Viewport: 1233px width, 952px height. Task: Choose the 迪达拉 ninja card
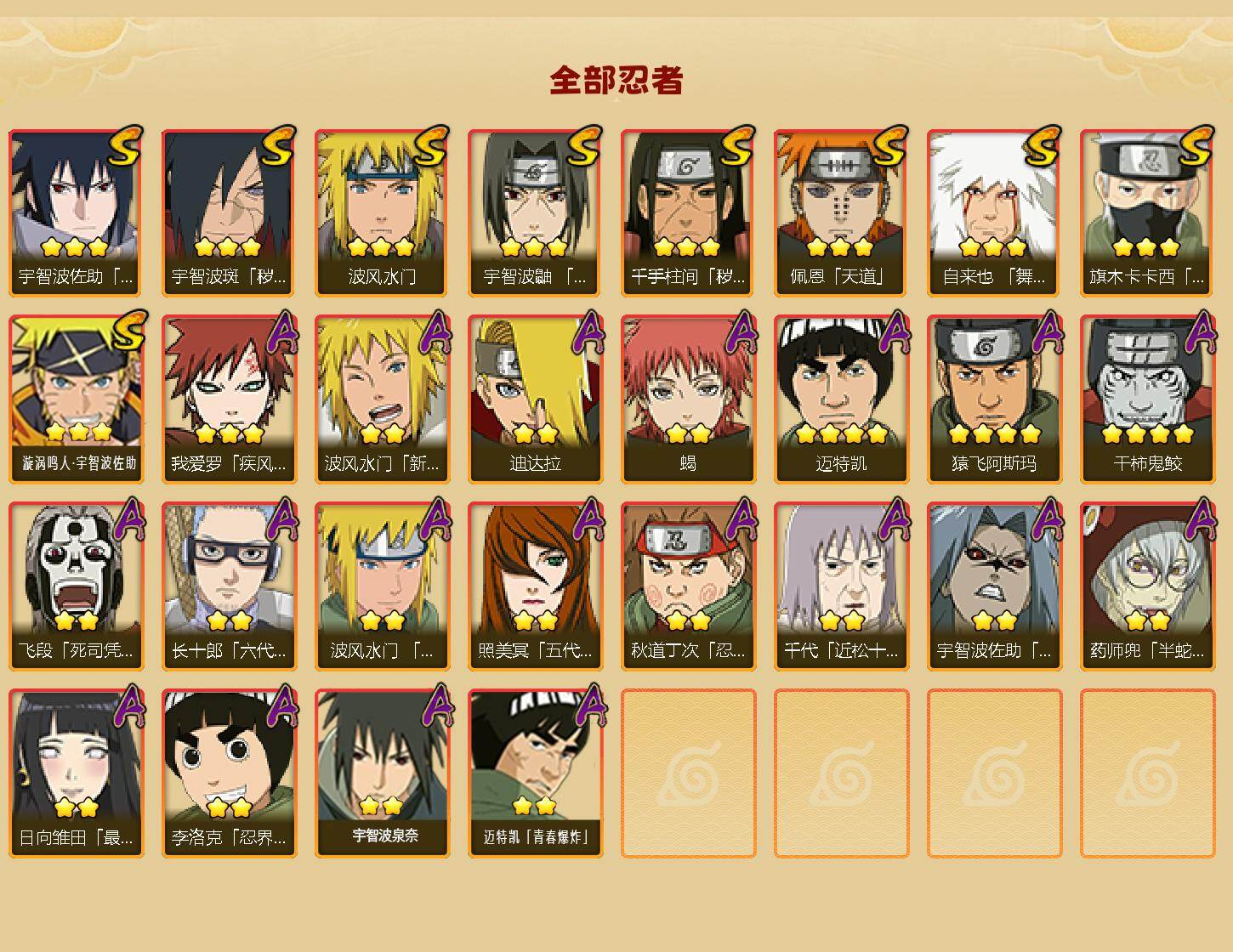535,399
